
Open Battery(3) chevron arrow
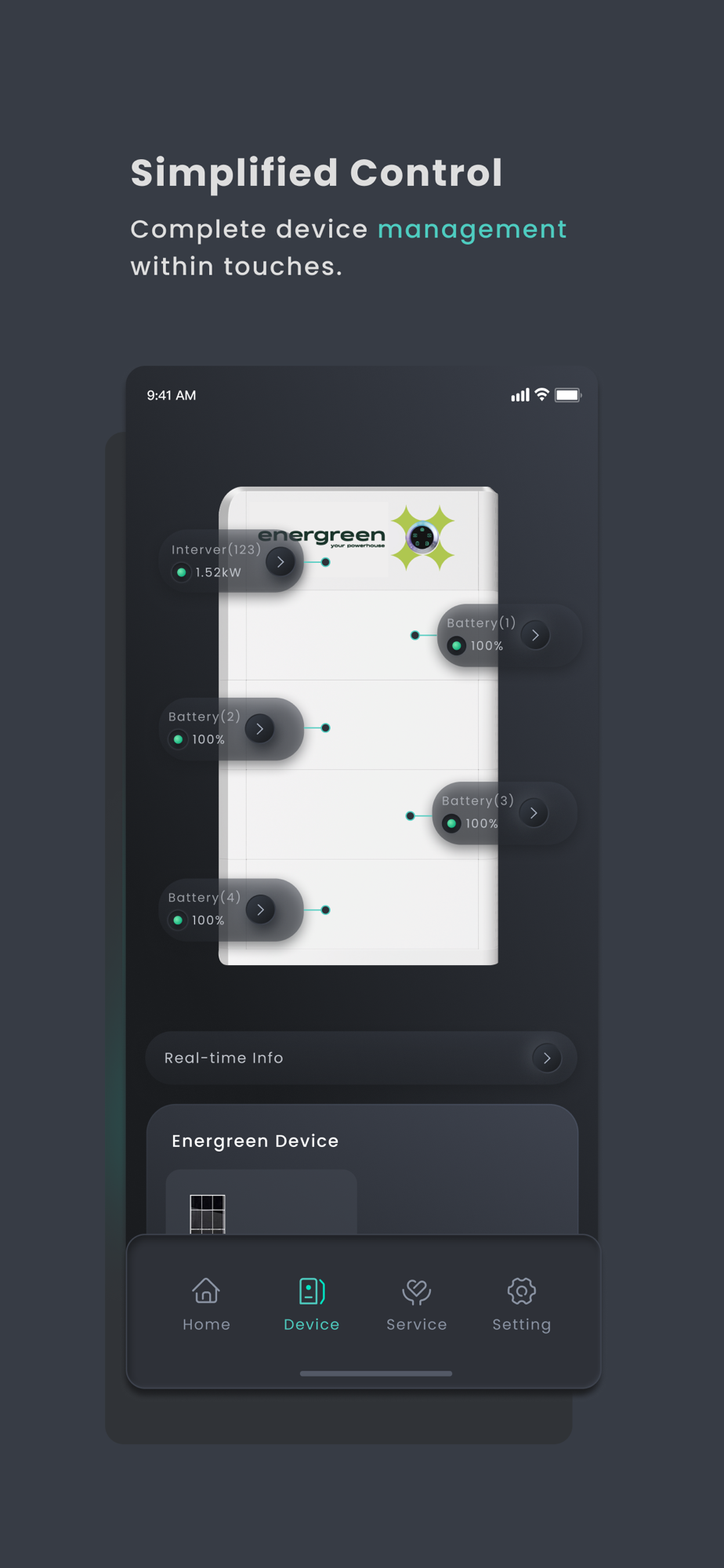pyautogui.click(x=534, y=813)
